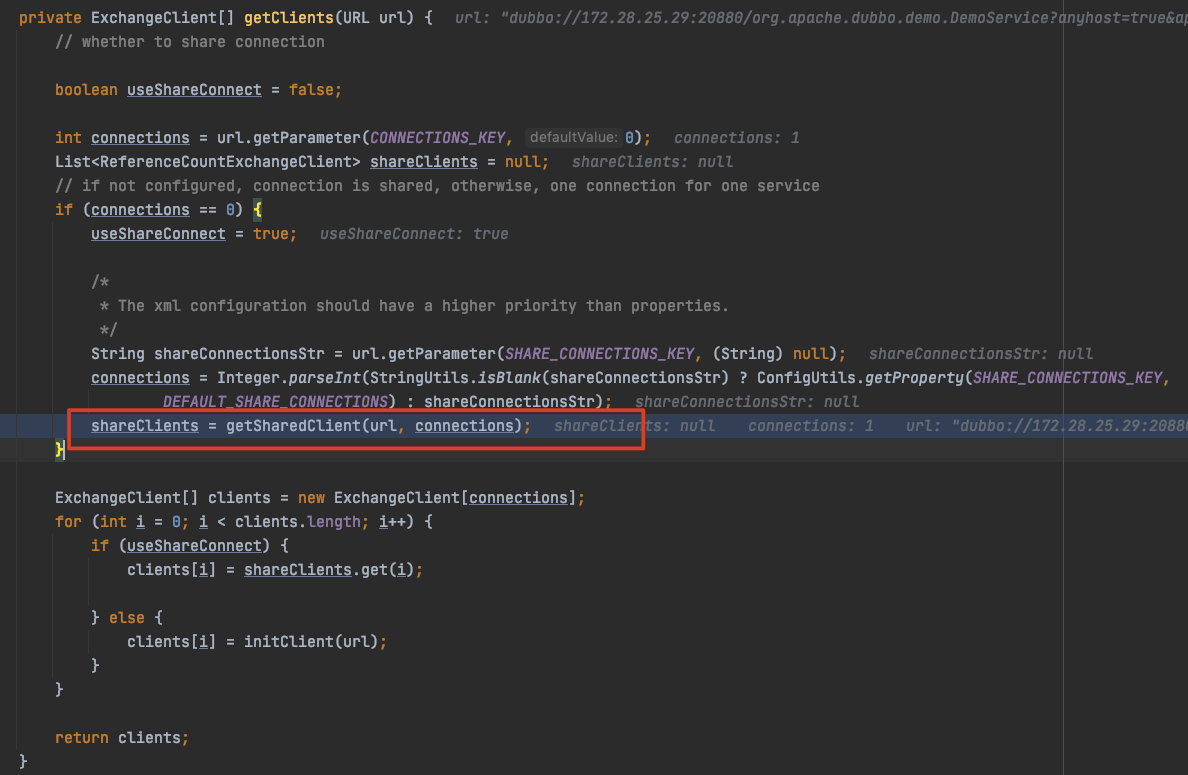The image size is (1188, 775).
Task: Click 'clients.length' in the for loop
Action: tap(298, 521)
